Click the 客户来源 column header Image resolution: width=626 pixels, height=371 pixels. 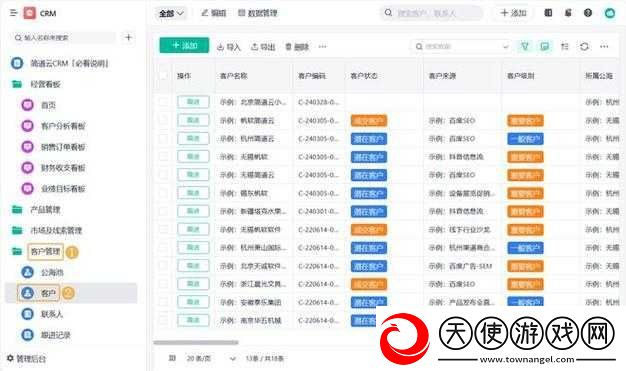coord(442,75)
